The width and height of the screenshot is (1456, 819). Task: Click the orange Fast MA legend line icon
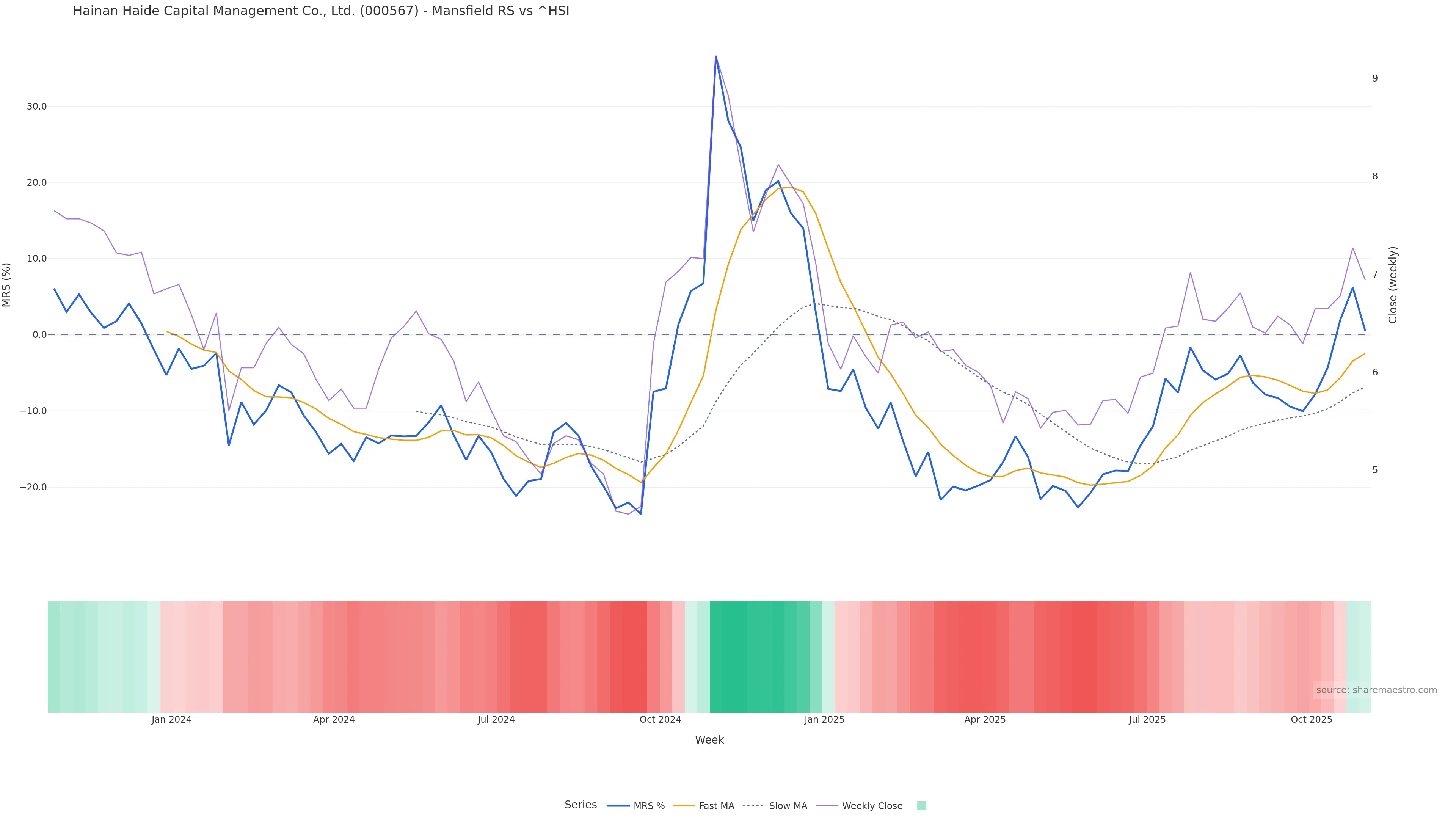[x=684, y=806]
